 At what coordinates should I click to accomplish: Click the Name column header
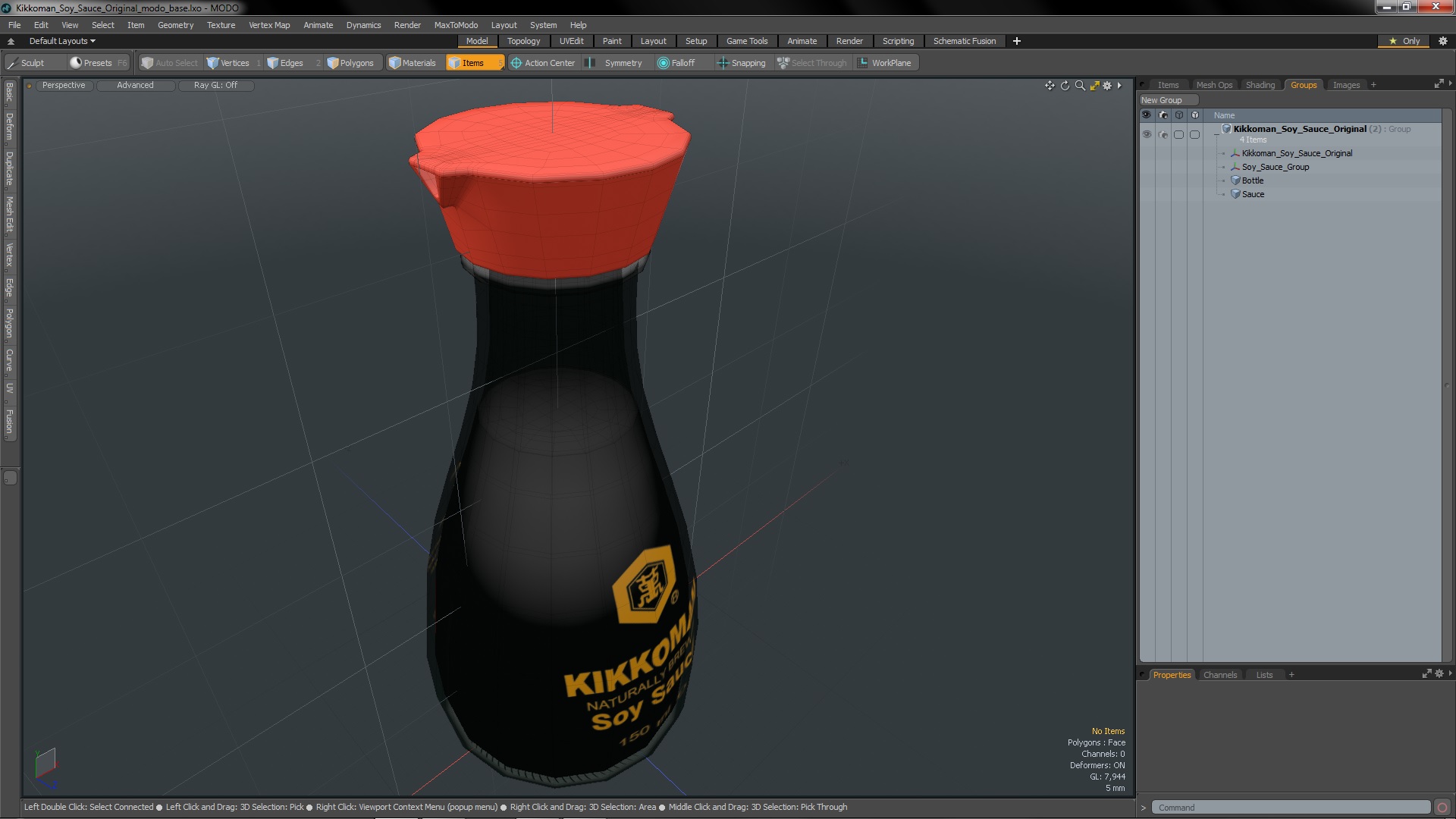1224,115
